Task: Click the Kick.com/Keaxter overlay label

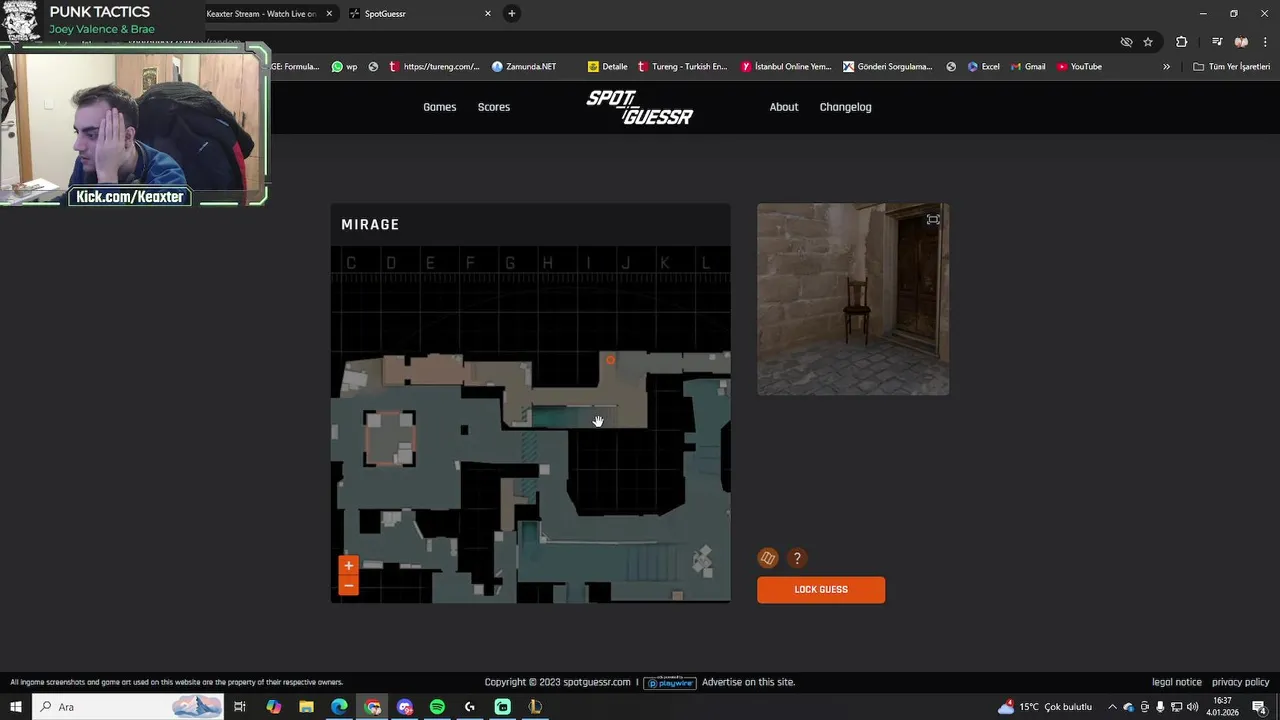Action: [x=130, y=197]
